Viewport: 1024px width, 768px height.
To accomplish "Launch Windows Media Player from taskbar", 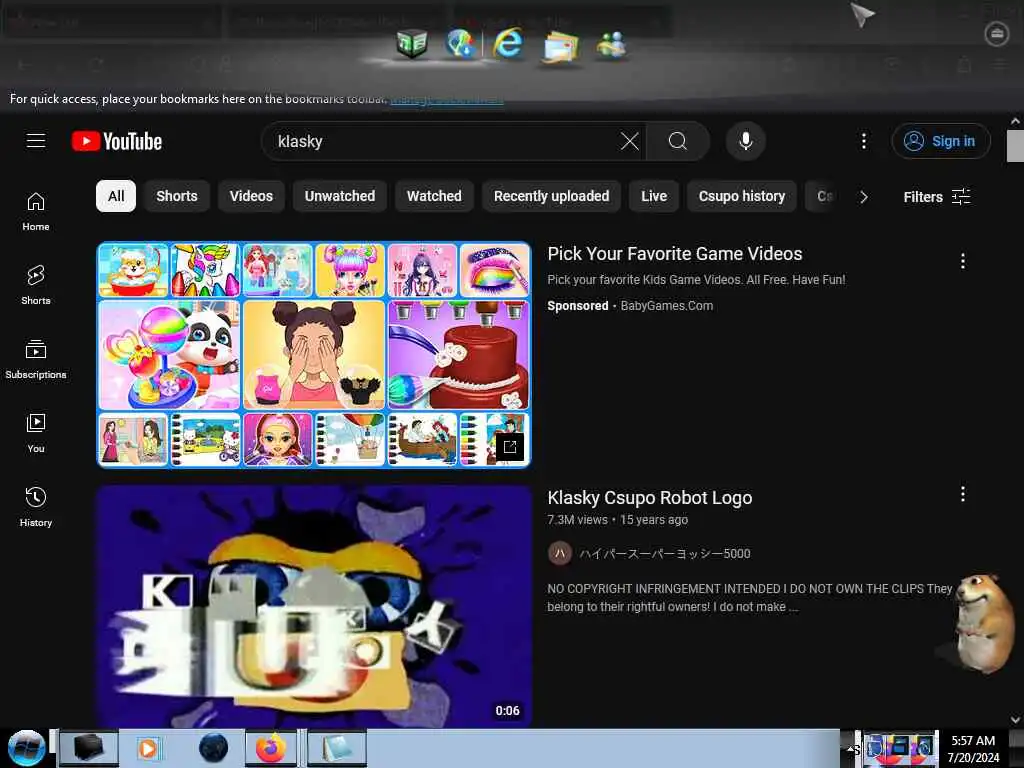I will tap(148, 748).
